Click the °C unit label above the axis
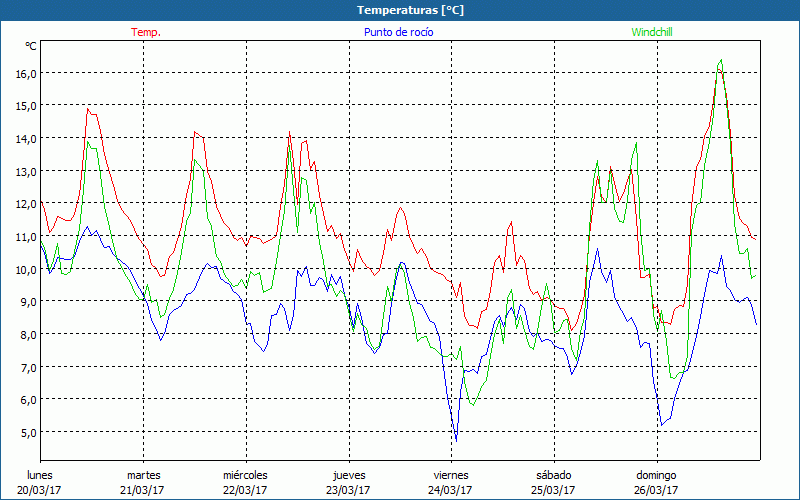The width and height of the screenshot is (800, 500). [x=31, y=46]
